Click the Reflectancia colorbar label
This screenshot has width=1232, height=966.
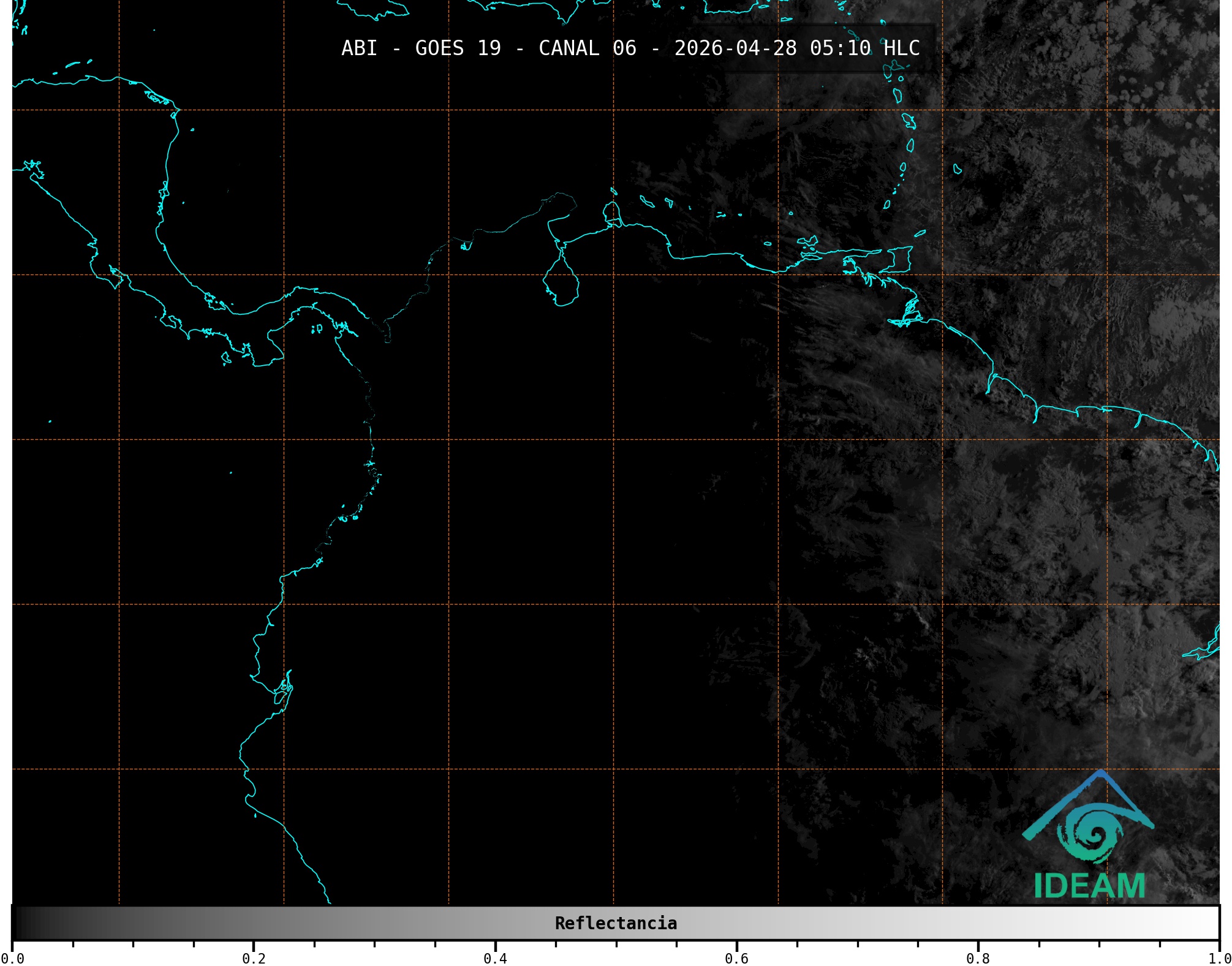pos(616,923)
